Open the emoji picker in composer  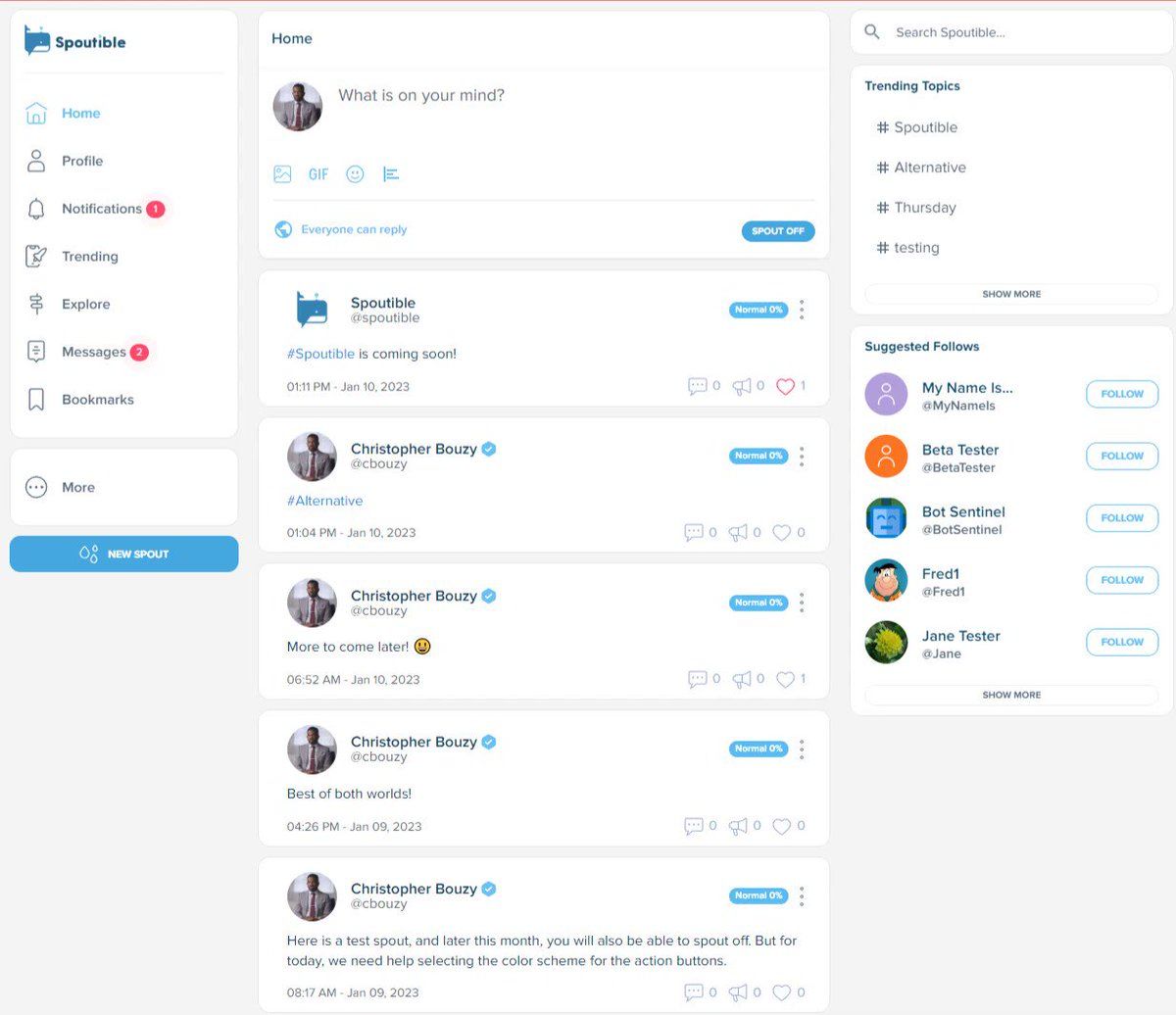click(355, 174)
